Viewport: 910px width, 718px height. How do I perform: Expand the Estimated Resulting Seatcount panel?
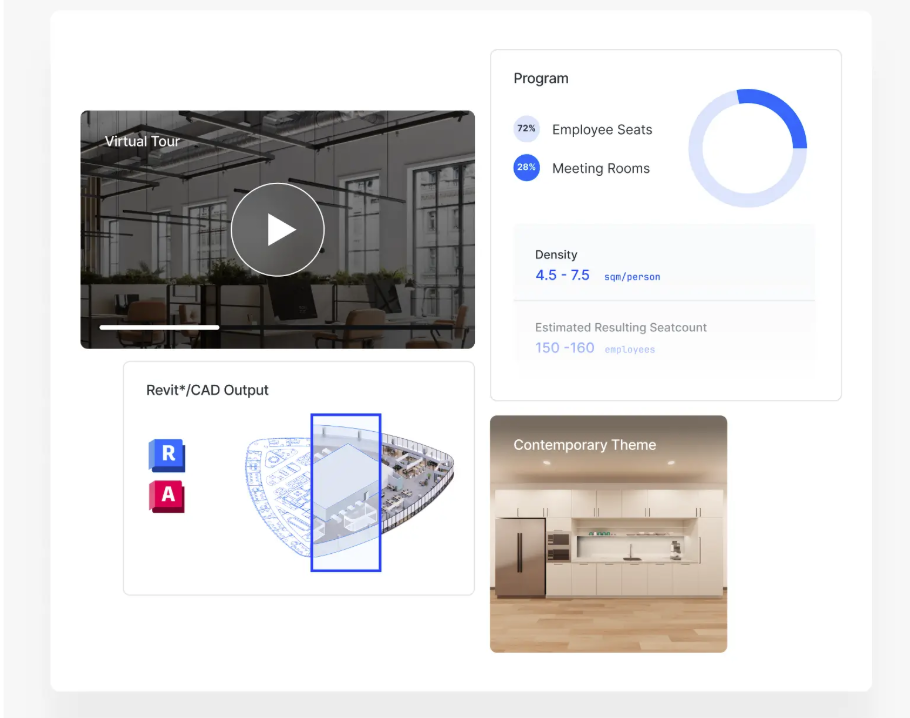click(664, 337)
